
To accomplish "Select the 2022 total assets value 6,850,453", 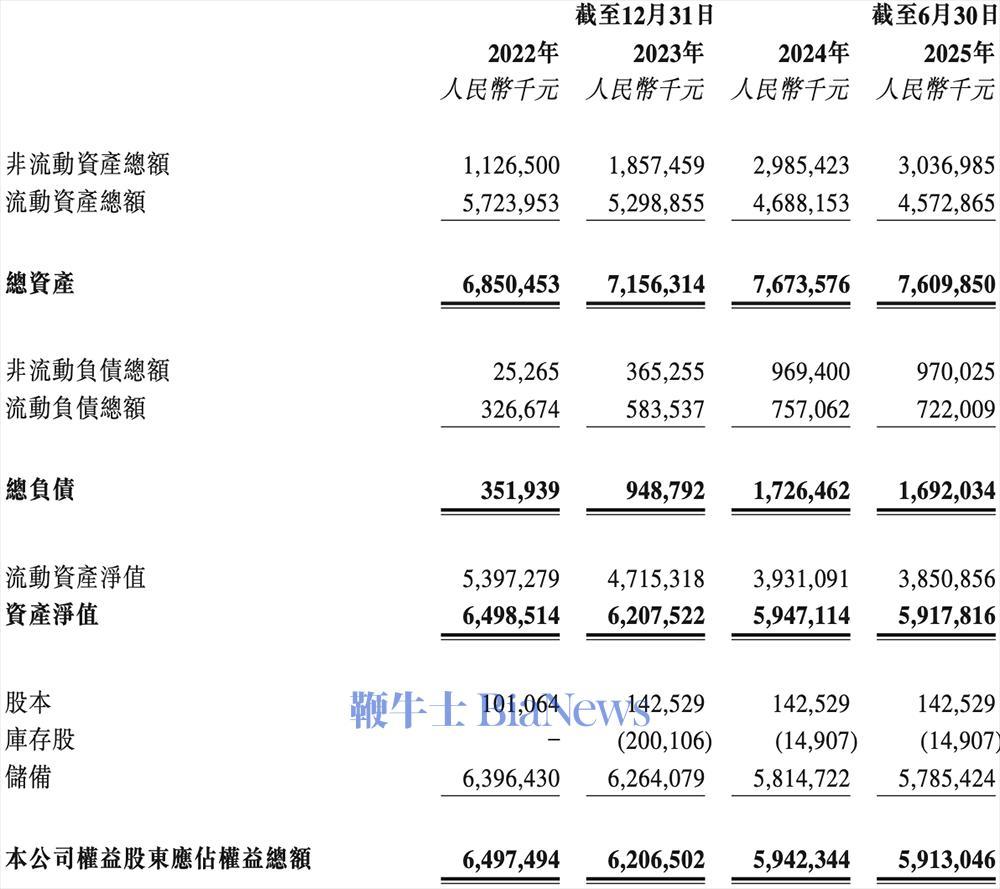I will click(510, 285).
